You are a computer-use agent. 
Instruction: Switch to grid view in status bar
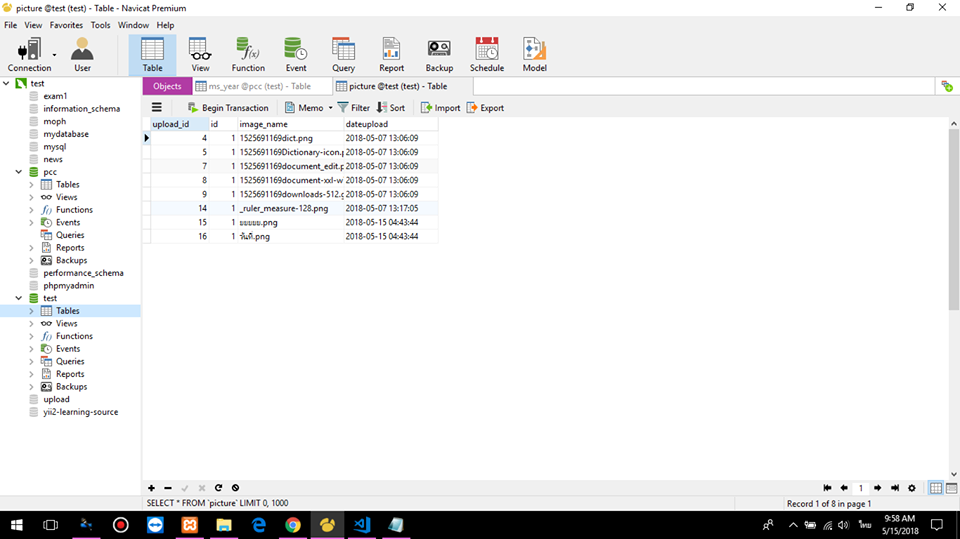[x=936, y=488]
